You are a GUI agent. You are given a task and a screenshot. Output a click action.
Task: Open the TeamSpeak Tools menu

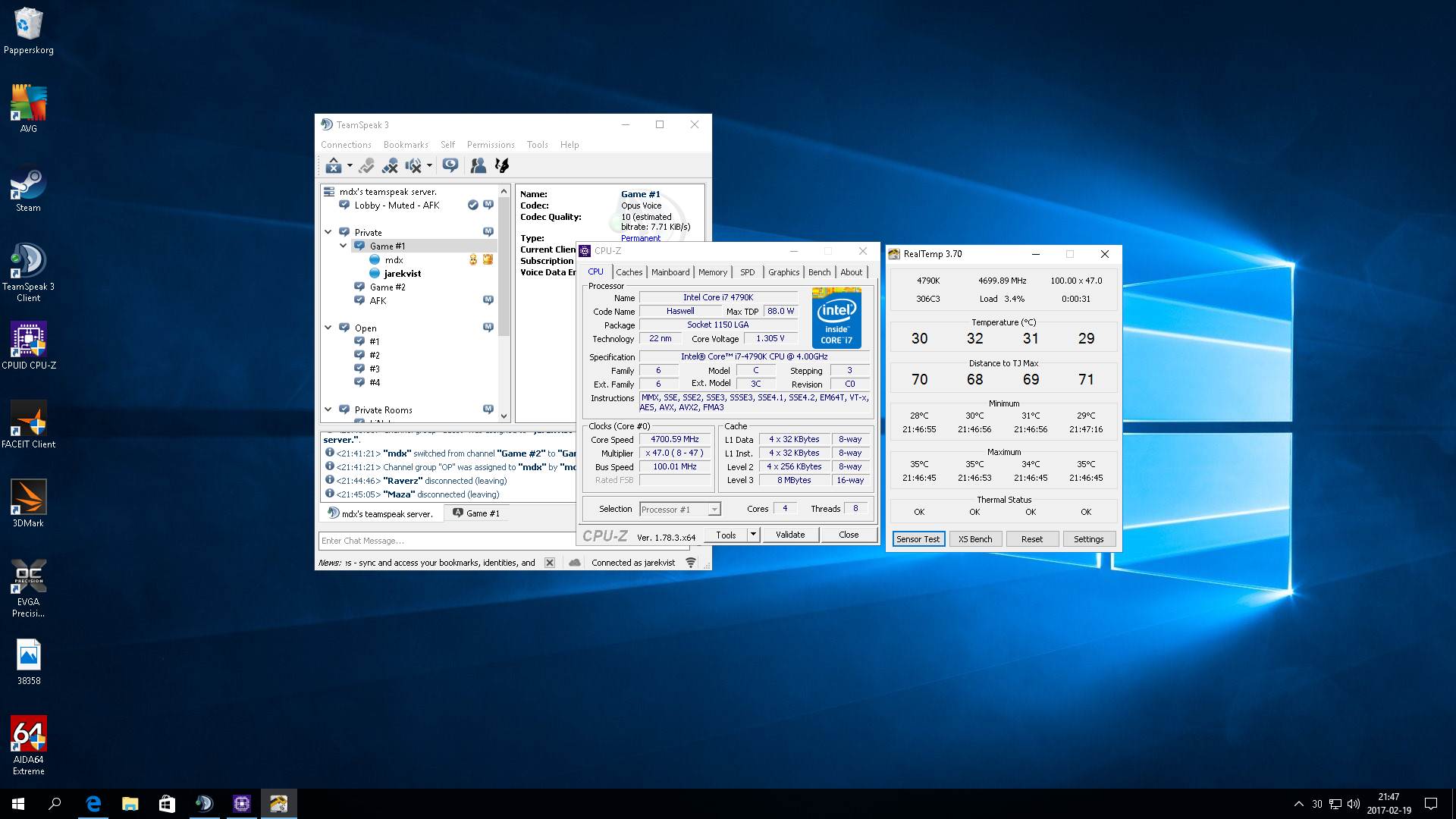click(x=537, y=145)
